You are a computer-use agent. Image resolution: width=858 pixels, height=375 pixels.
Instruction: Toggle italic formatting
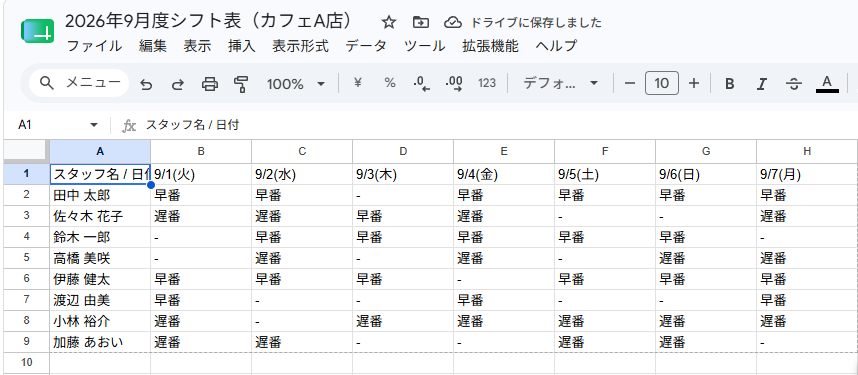click(761, 84)
